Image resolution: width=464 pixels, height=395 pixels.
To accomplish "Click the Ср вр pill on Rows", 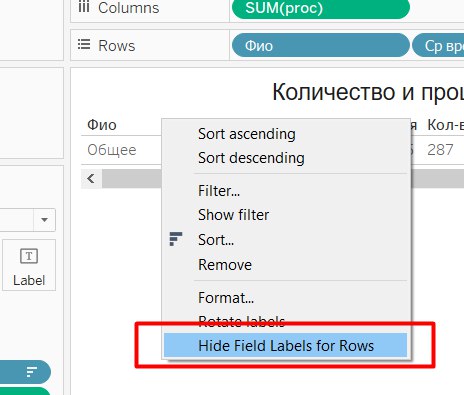I will (438, 46).
